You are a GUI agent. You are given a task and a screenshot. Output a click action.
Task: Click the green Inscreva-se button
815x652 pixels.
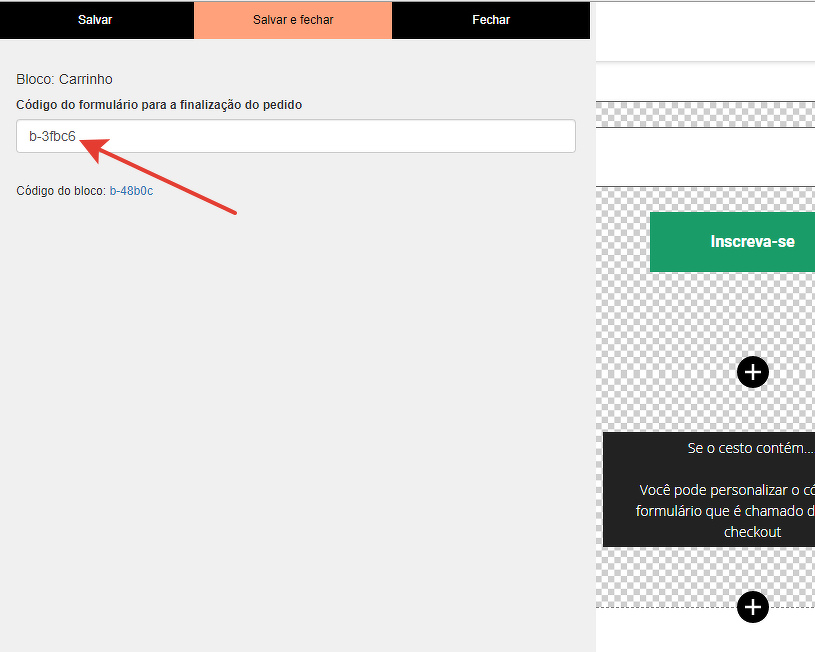coord(732,241)
